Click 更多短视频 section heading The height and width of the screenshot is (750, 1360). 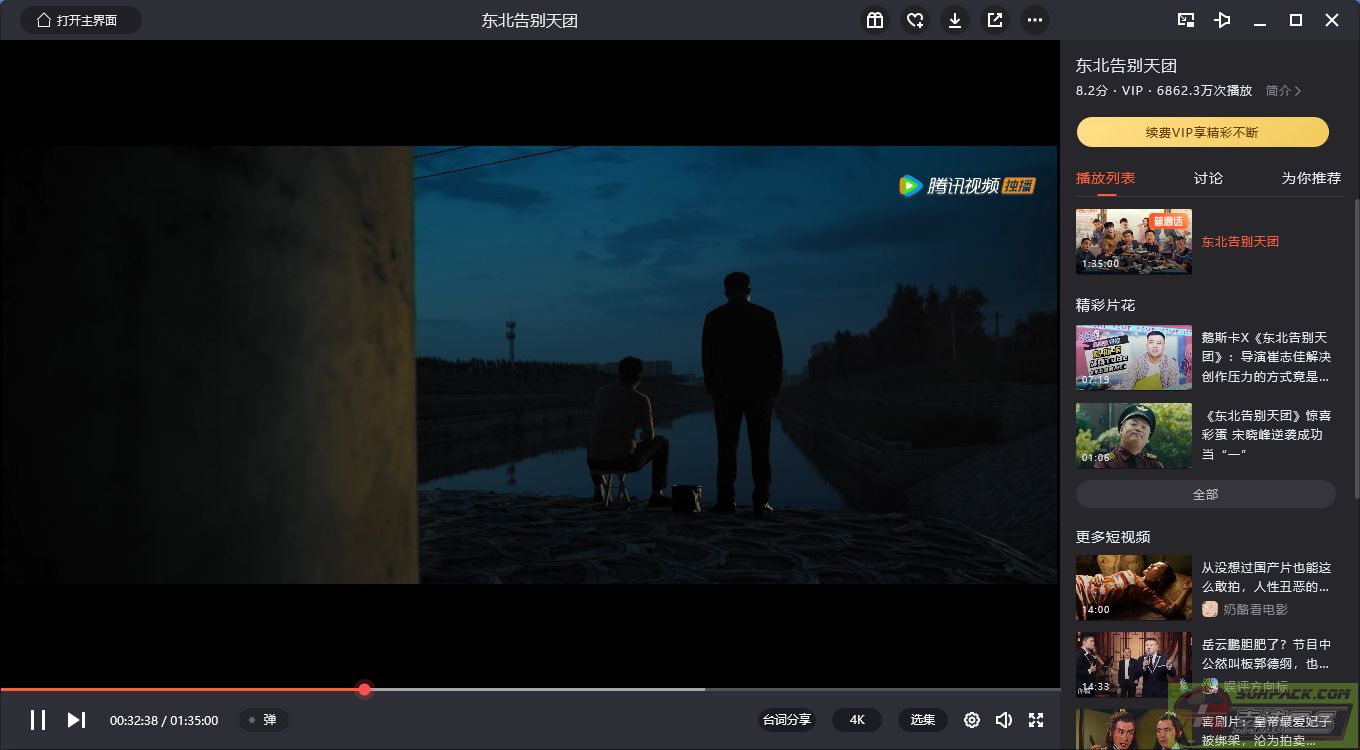tap(1113, 537)
